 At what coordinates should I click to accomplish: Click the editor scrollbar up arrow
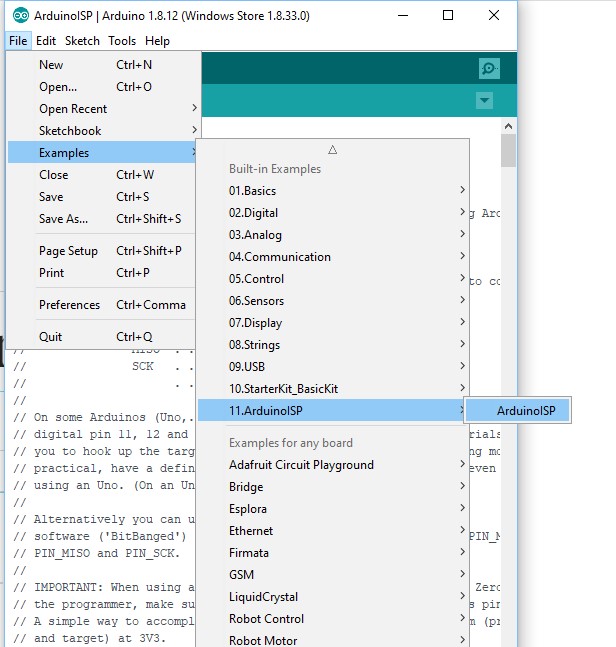tap(508, 126)
